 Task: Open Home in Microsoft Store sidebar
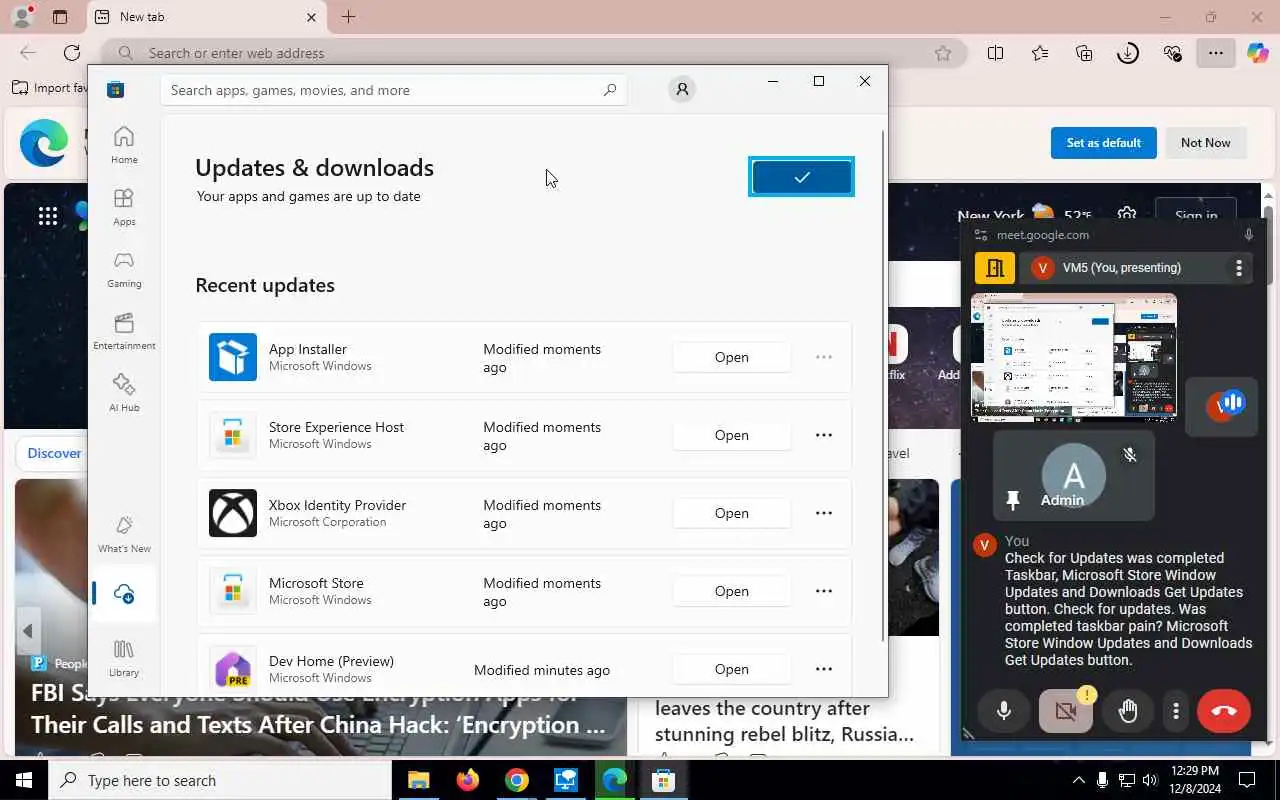pos(124,145)
